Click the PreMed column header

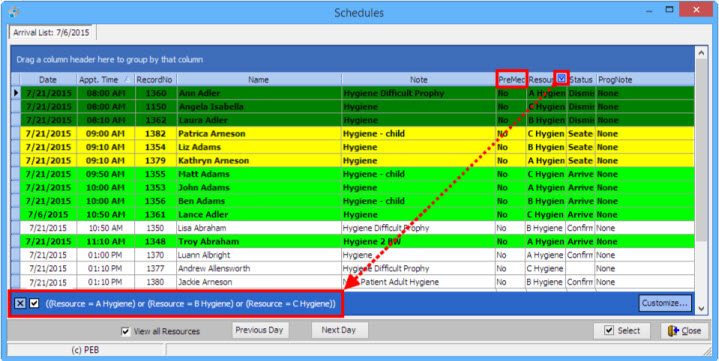[511, 80]
